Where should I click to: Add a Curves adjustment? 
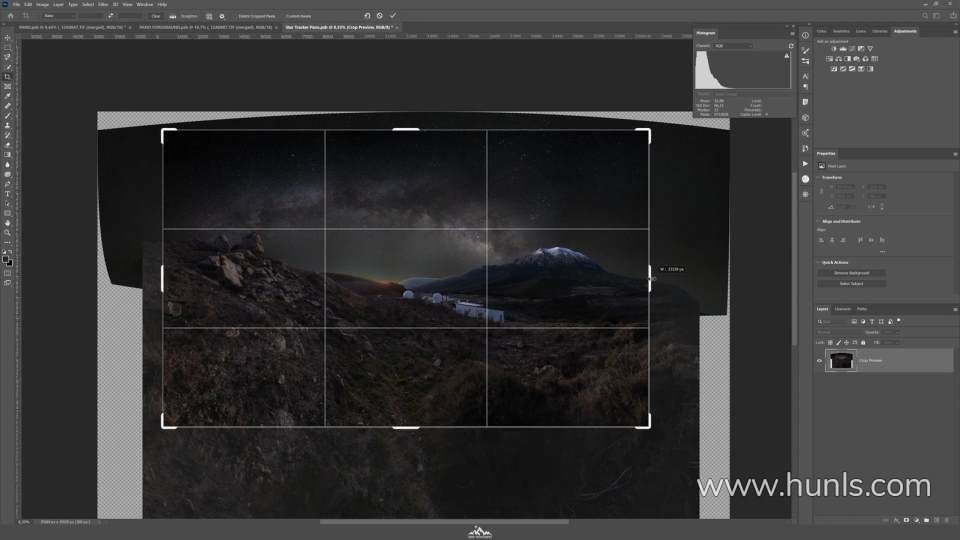click(852, 49)
